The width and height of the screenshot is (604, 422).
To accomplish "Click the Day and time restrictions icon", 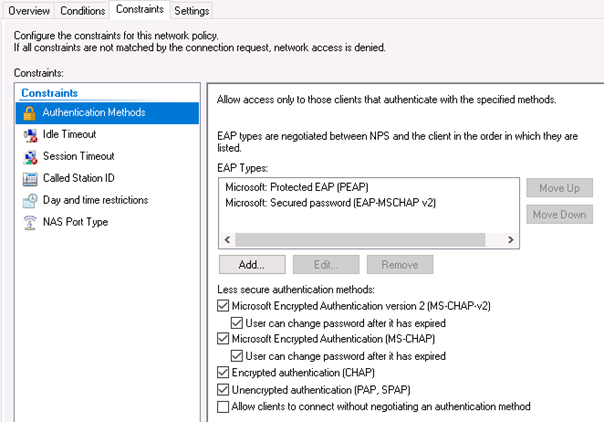I will pyautogui.click(x=30, y=201).
